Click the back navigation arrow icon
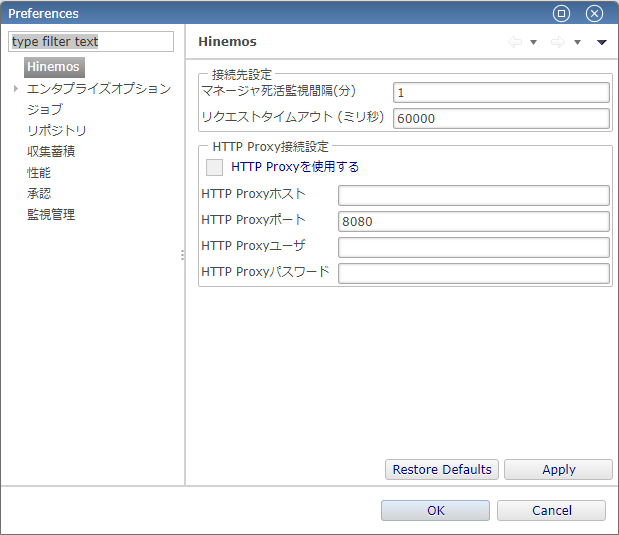Screen dimensions: 619x535 515,42
